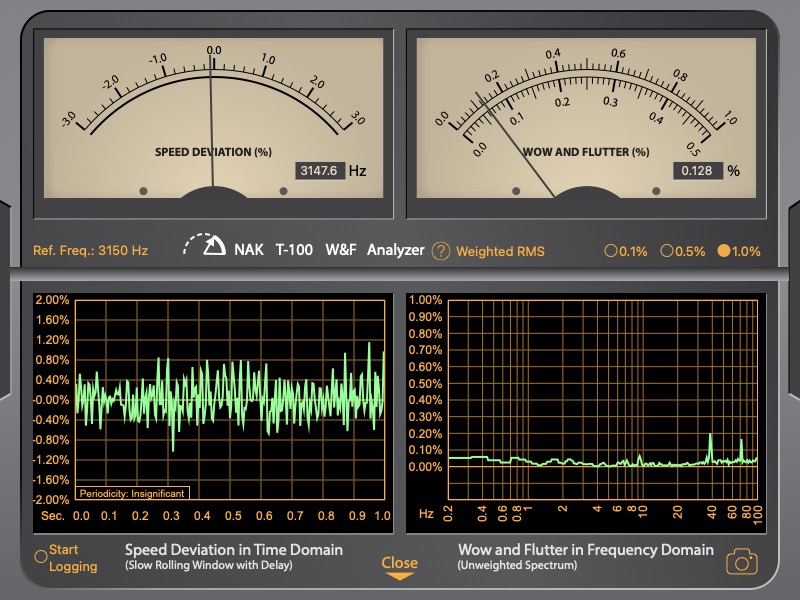This screenshot has height=600, width=800.
Task: Click the 0.128 % wow and flutter readout
Action: [697, 170]
